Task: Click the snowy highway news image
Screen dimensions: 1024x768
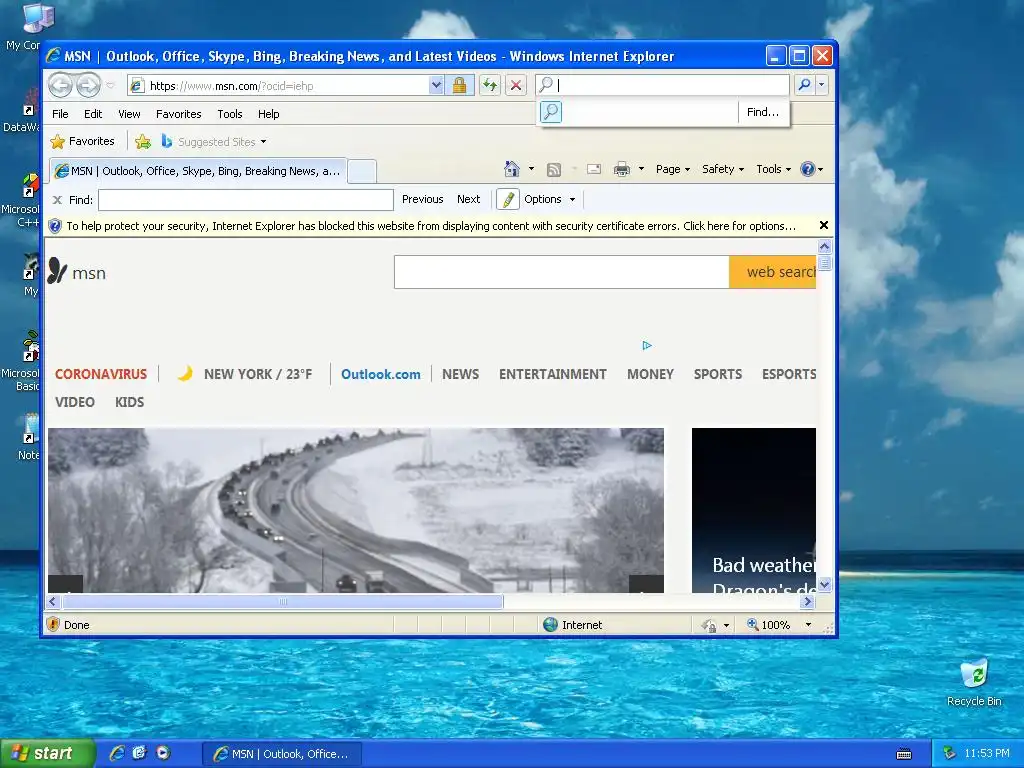Action: (356, 510)
